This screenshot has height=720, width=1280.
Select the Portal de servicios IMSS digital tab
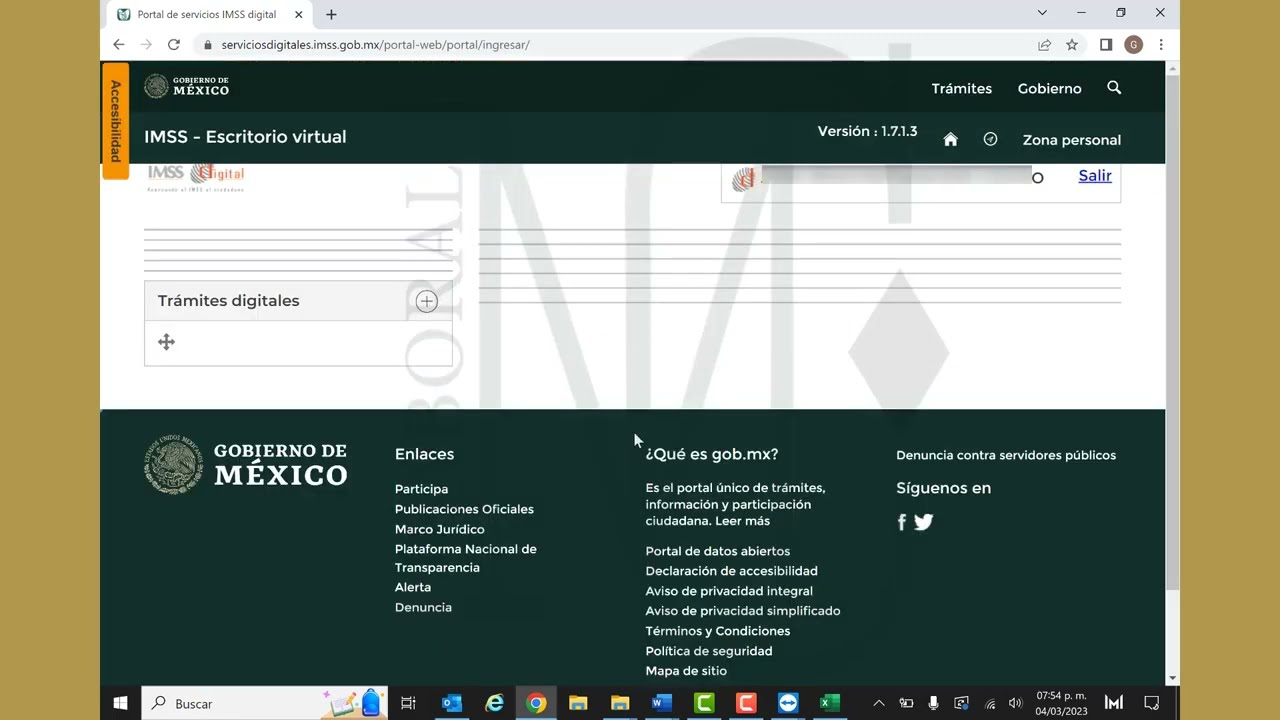pyautogui.click(x=210, y=15)
